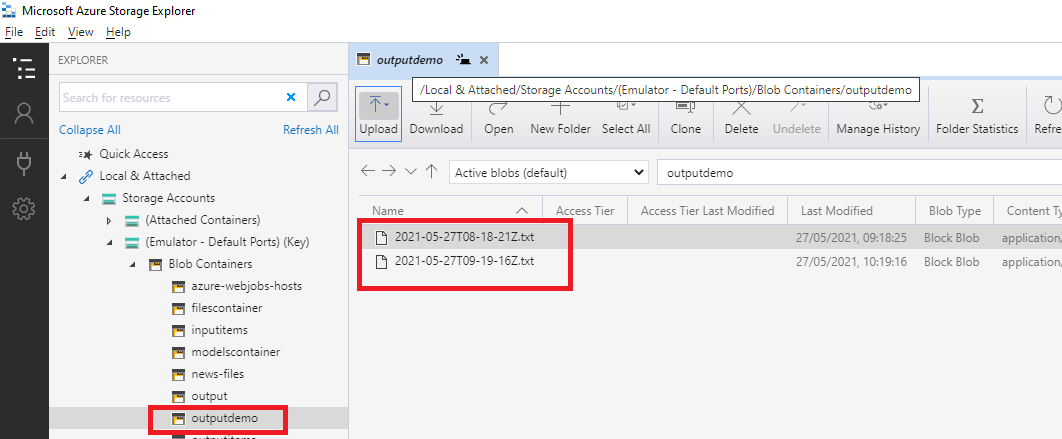Image resolution: width=1062 pixels, height=439 pixels.
Task: Open the View menu
Action: point(80,32)
